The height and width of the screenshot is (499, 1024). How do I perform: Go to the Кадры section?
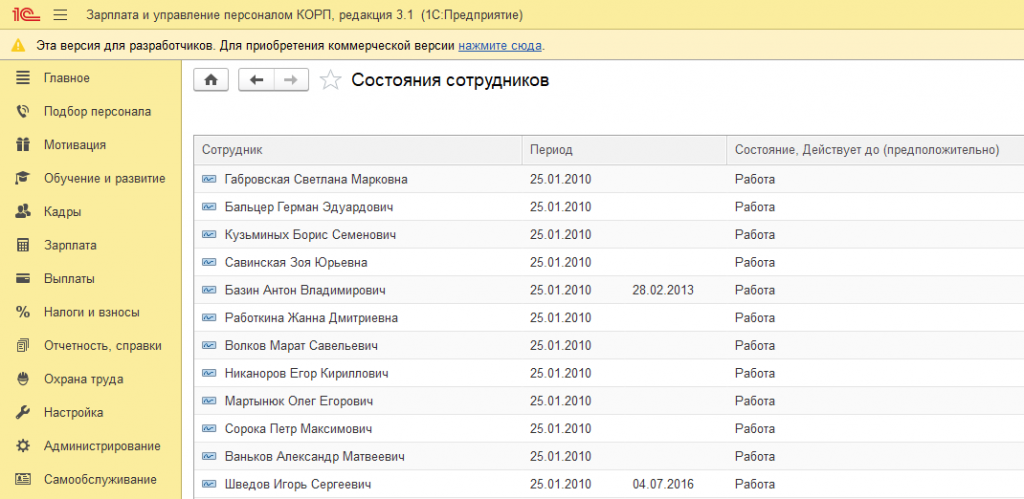[62, 212]
